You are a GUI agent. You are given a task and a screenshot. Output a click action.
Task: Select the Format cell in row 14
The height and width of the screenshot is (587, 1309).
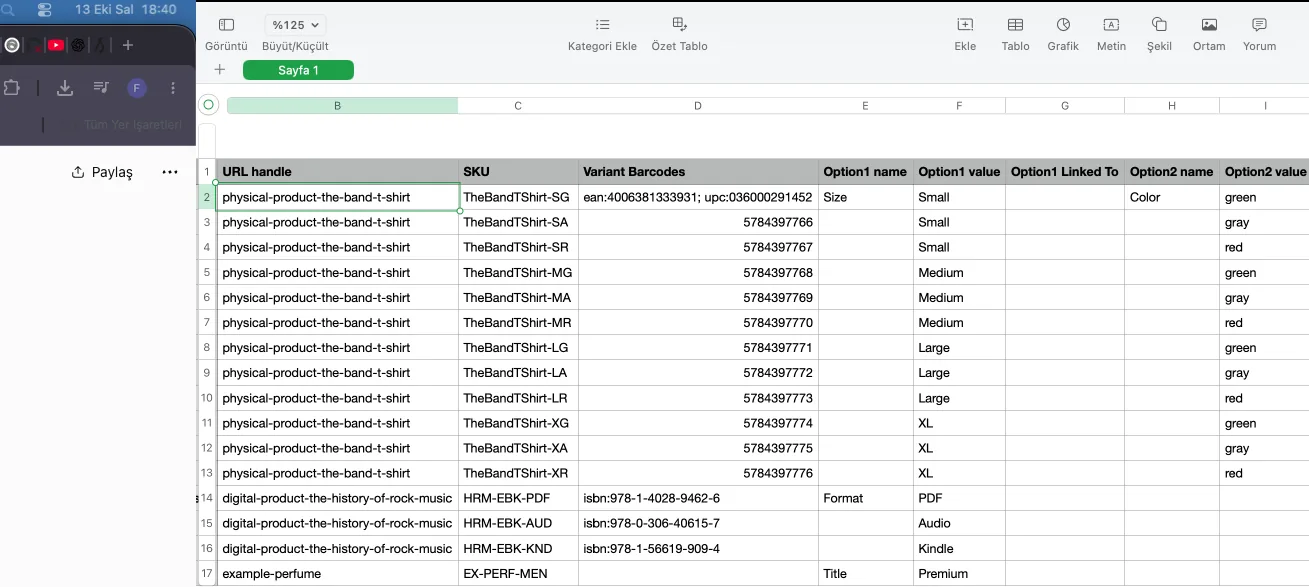(865, 498)
